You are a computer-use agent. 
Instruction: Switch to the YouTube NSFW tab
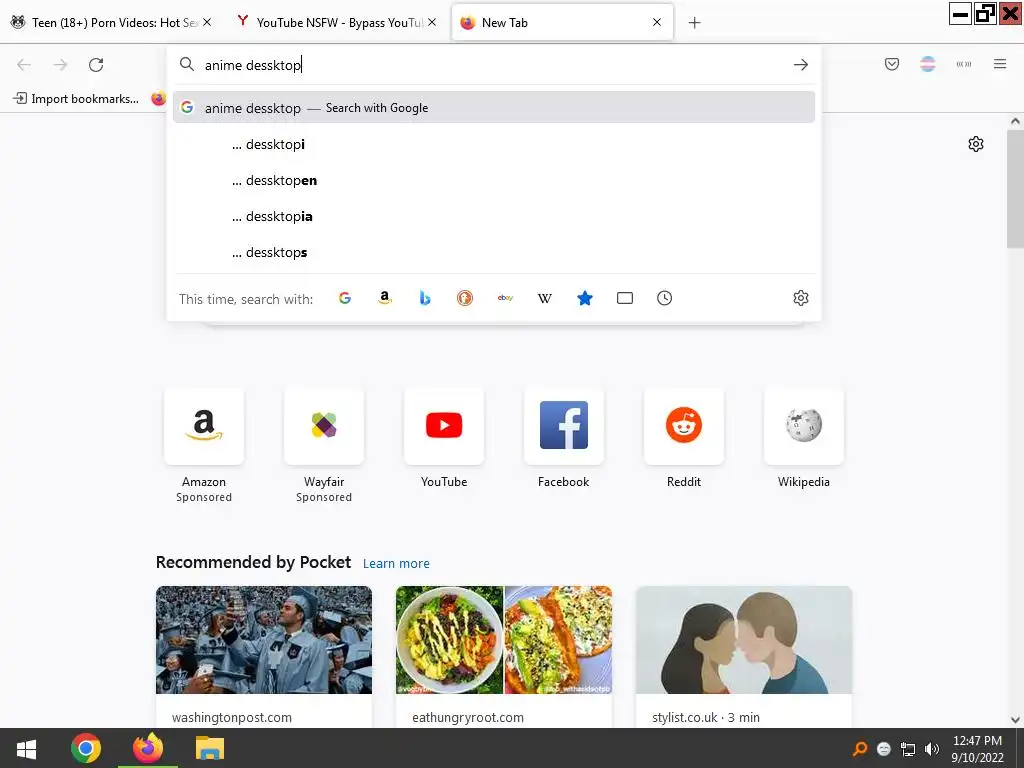coord(332,22)
